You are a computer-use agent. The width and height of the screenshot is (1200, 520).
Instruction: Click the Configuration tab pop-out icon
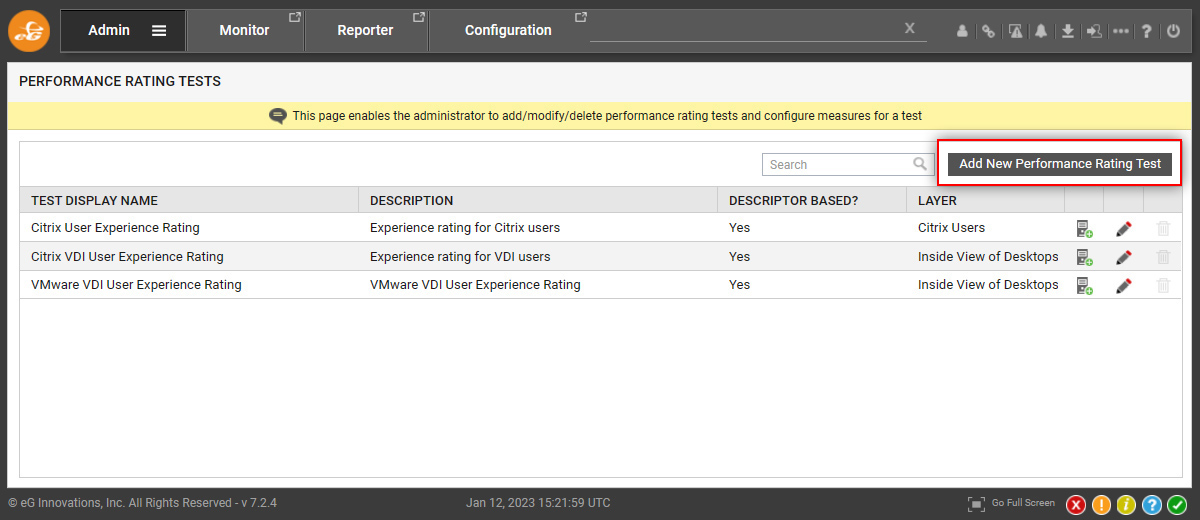pyautogui.click(x=581, y=17)
